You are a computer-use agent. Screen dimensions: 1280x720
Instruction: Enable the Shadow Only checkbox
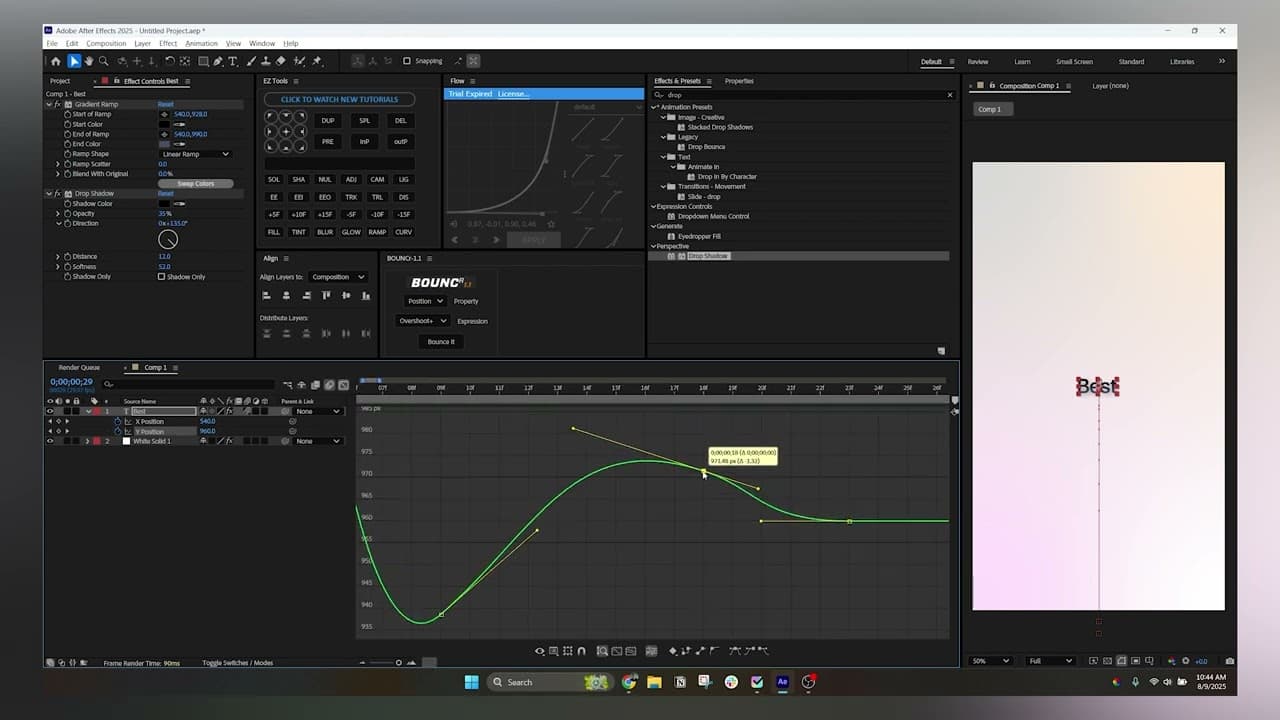pos(161,277)
